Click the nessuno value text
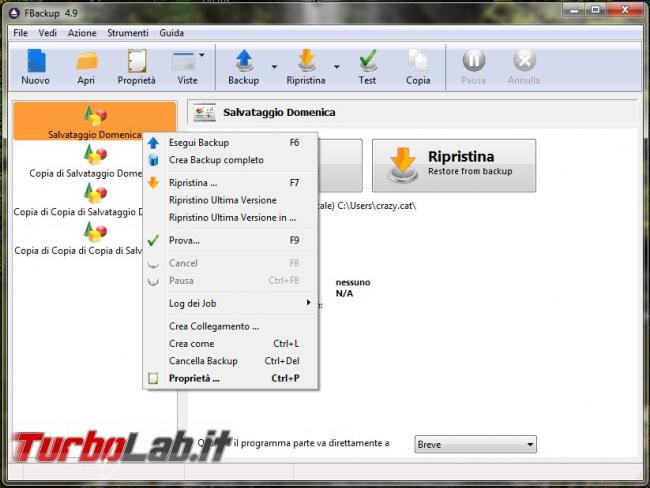Screen dimensions: 650x488 coord(353,282)
